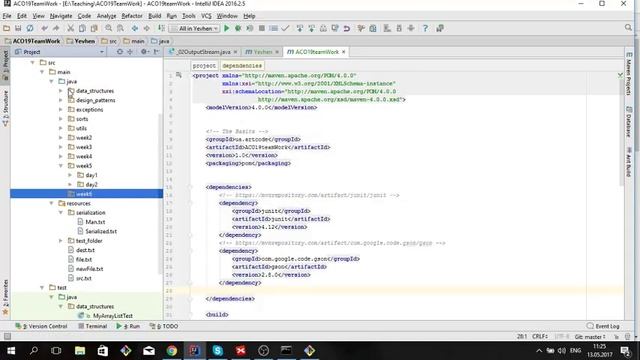The width and height of the screenshot is (640, 360).
Task: Click the Git: master branch widget
Action: click(590, 337)
